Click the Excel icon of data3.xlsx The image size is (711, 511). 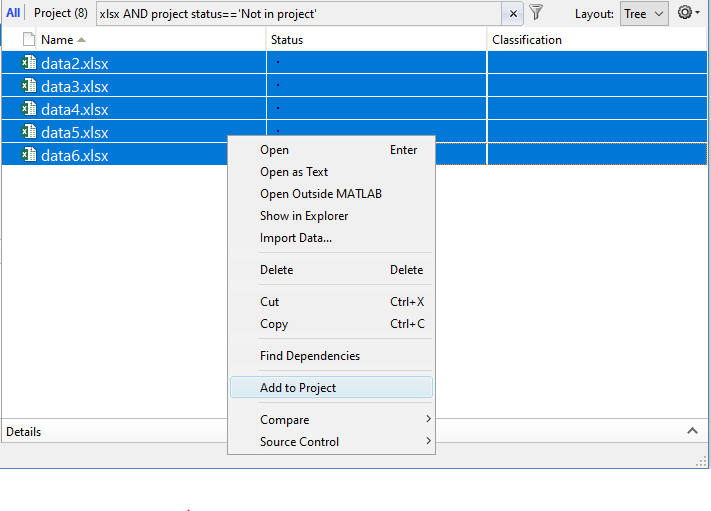tap(29, 86)
